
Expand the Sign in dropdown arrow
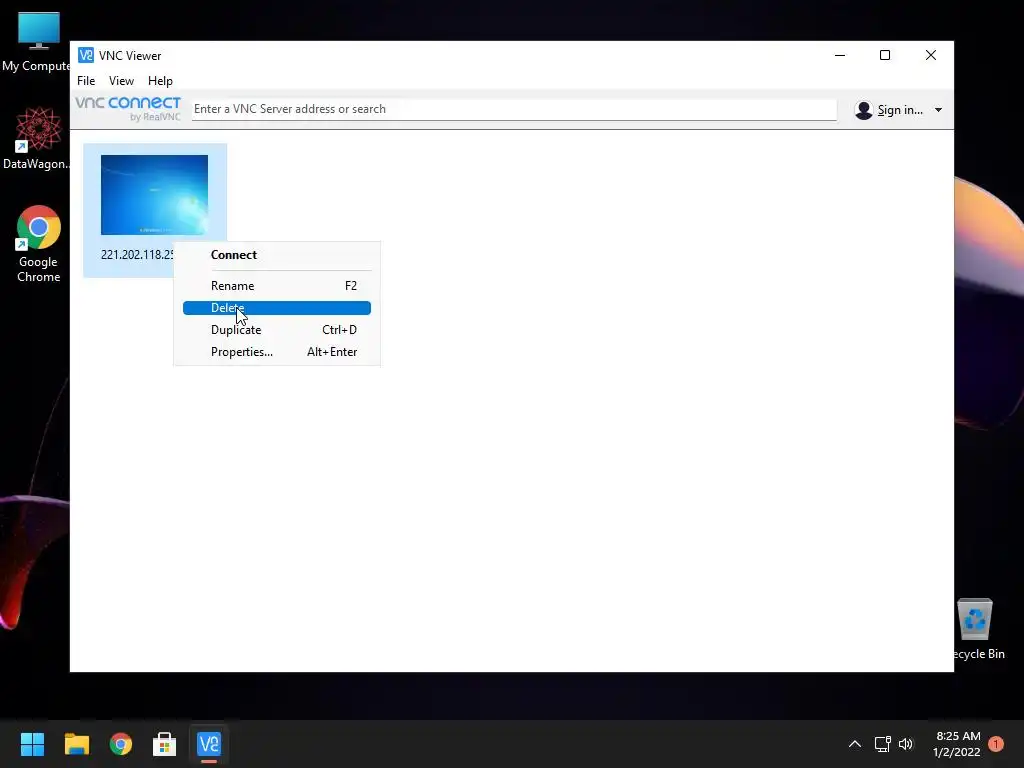coord(938,110)
